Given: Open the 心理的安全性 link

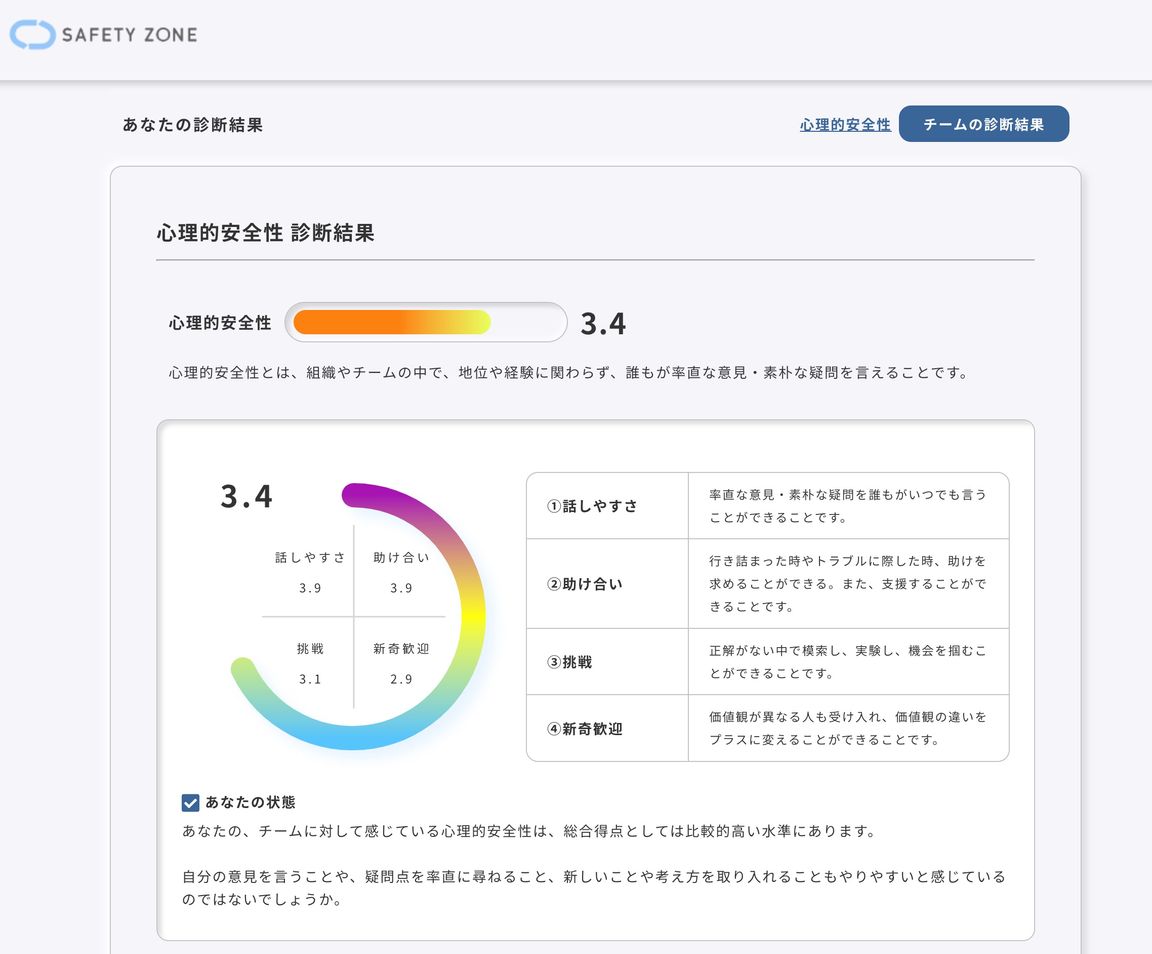Looking at the screenshot, I should pyautogui.click(x=845, y=124).
